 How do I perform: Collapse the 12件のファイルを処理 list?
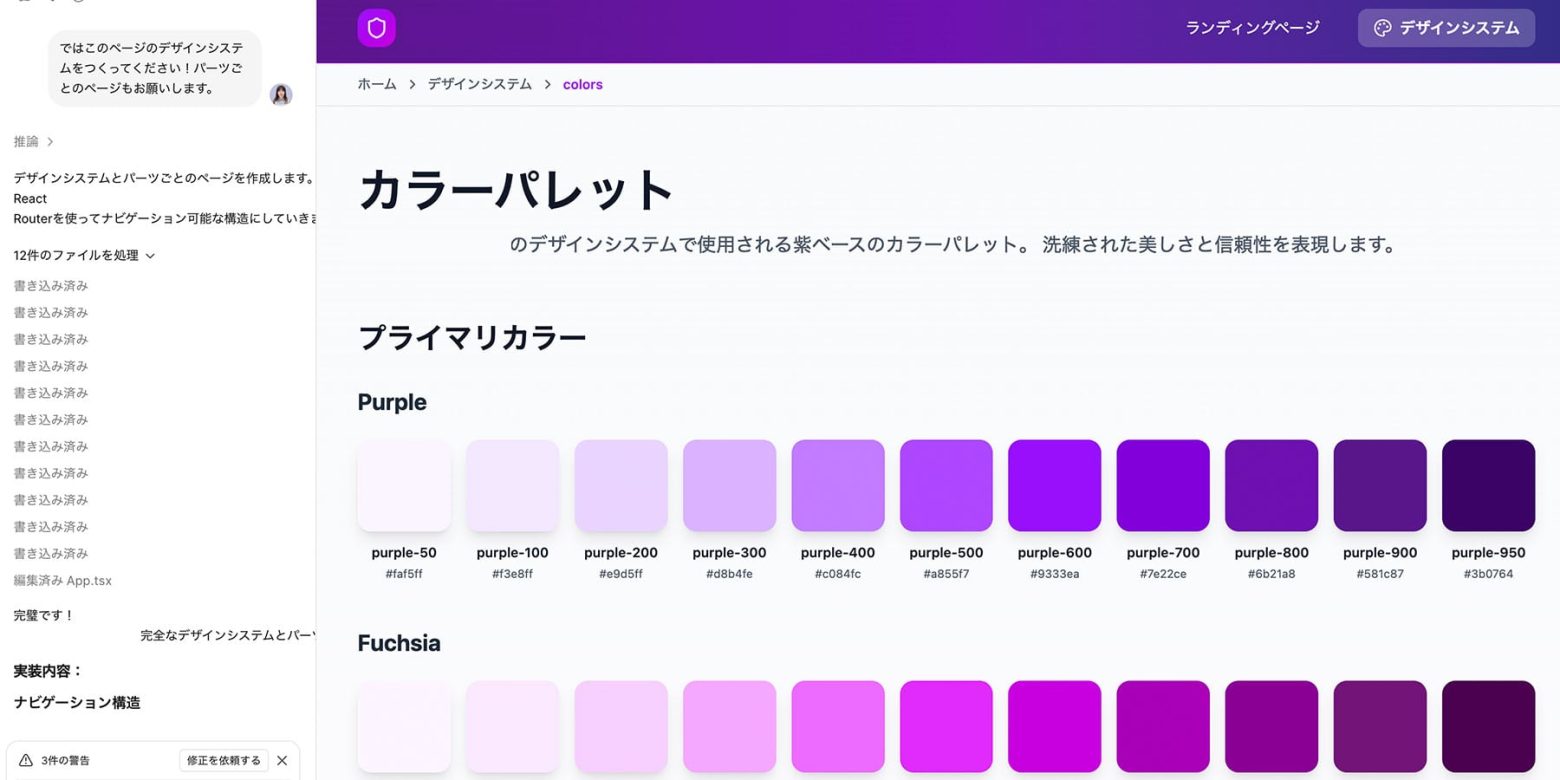[84, 256]
